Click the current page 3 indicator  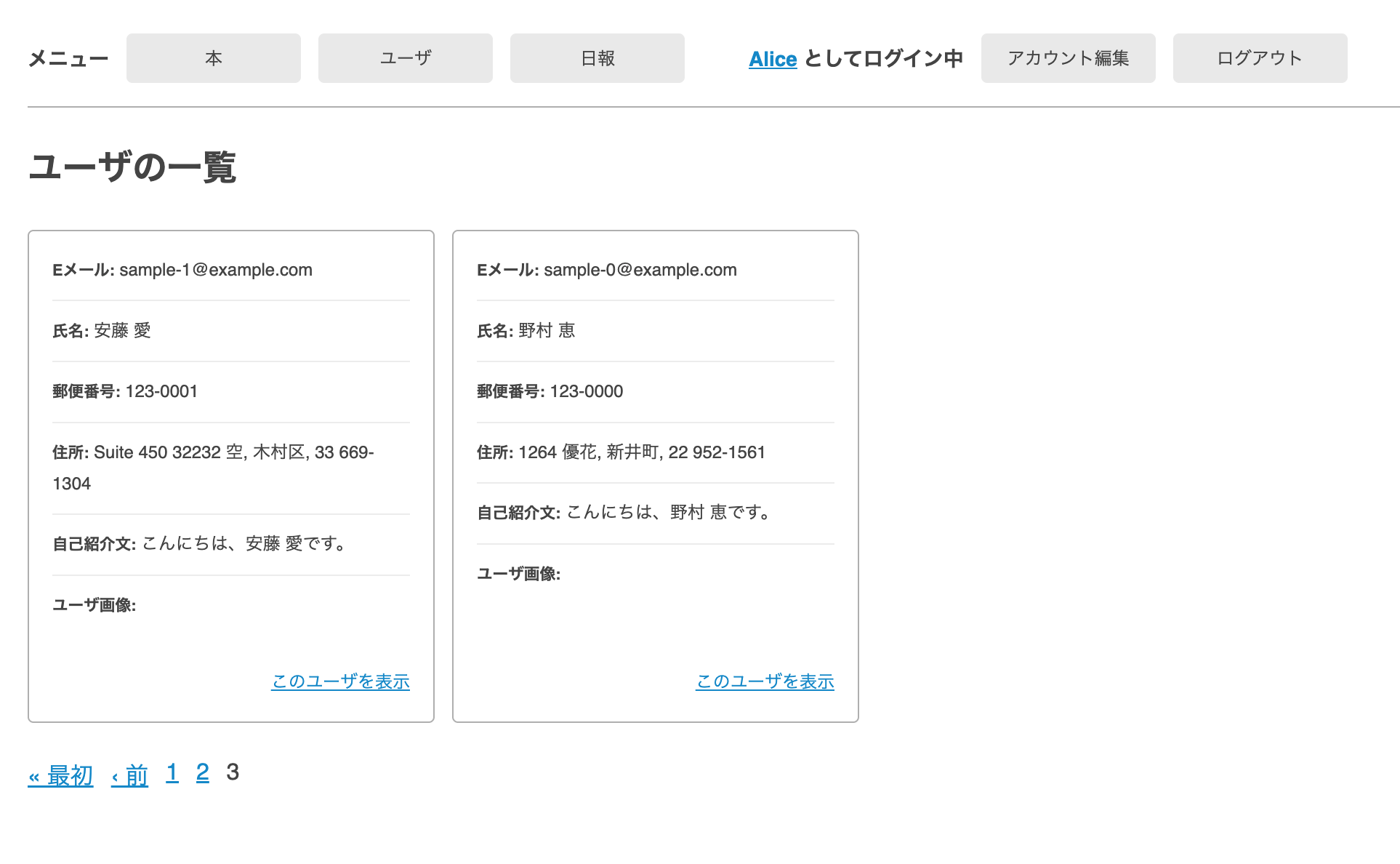(233, 773)
